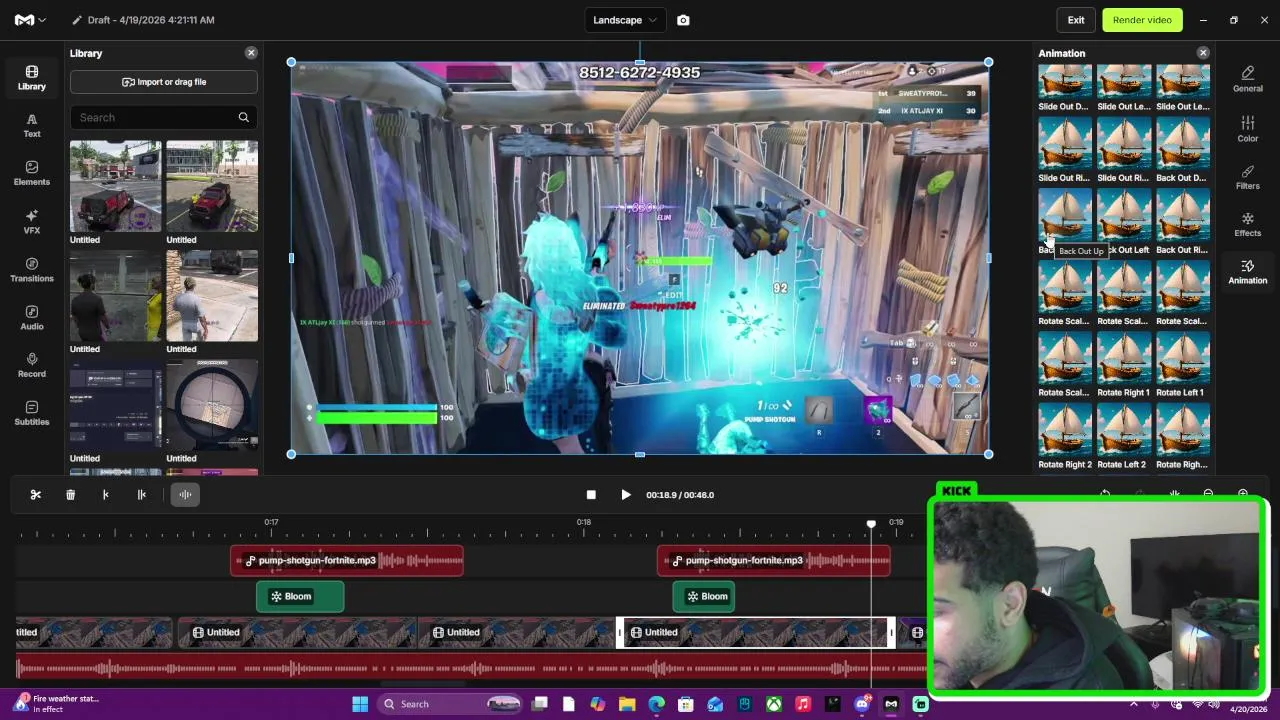The width and height of the screenshot is (1280, 720).
Task: Select the dark settings screen thumbnail
Action: click(115, 405)
